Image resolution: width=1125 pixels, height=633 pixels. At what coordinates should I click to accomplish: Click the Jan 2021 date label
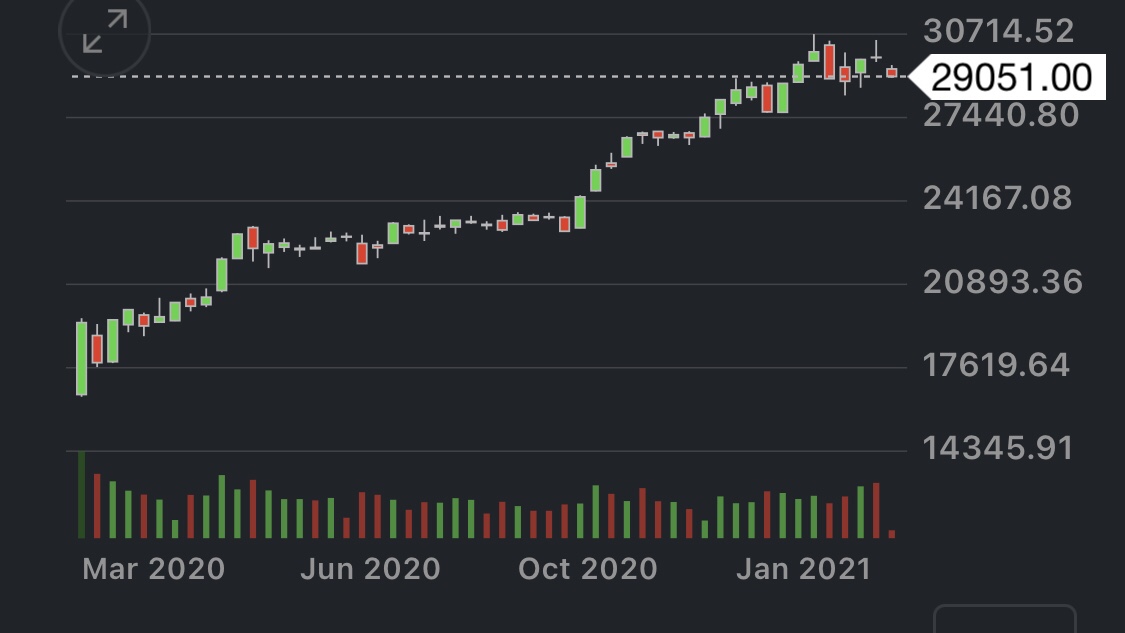click(803, 569)
